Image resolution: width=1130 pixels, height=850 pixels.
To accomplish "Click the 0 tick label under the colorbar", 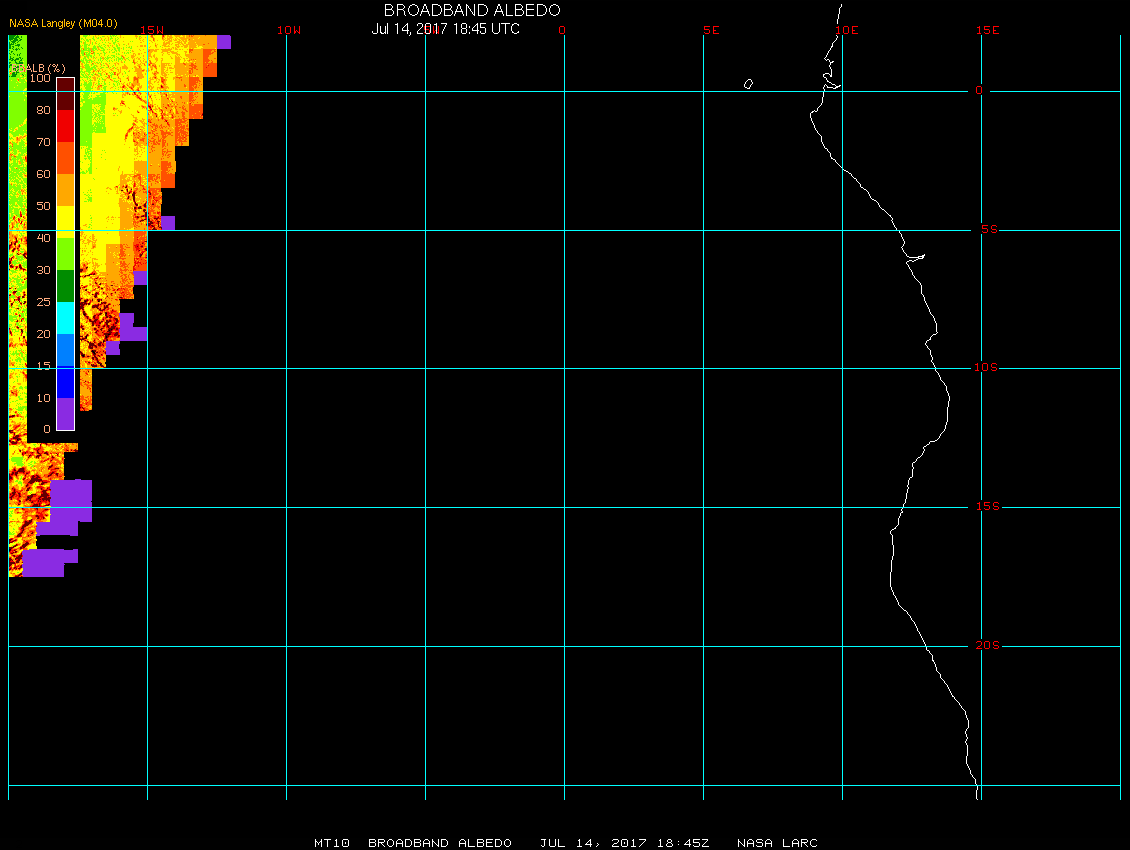I will click(x=47, y=429).
